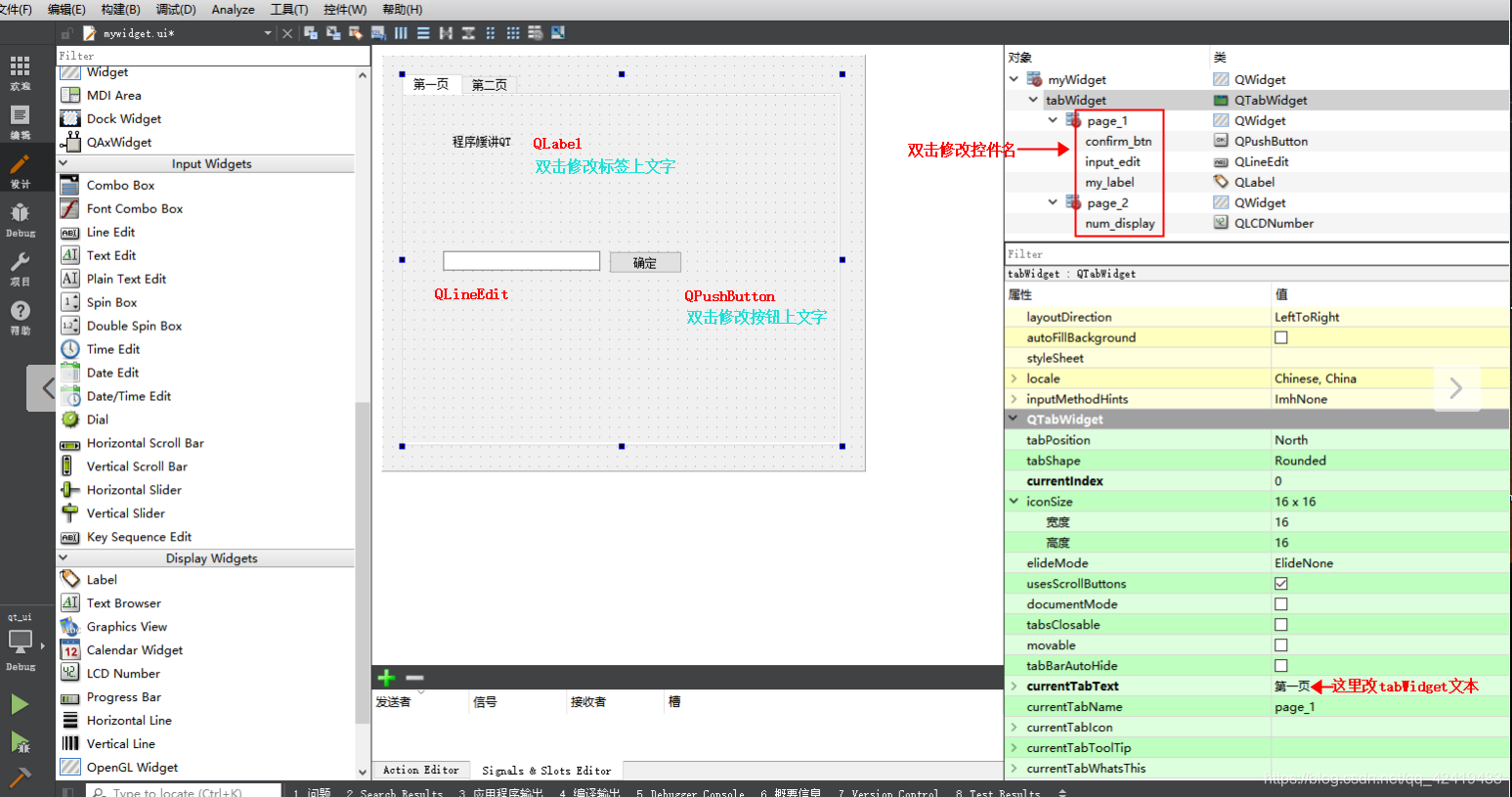Open the 控件(W) menu
Screen dimensions: 1512x797
pyautogui.click(x=345, y=9)
